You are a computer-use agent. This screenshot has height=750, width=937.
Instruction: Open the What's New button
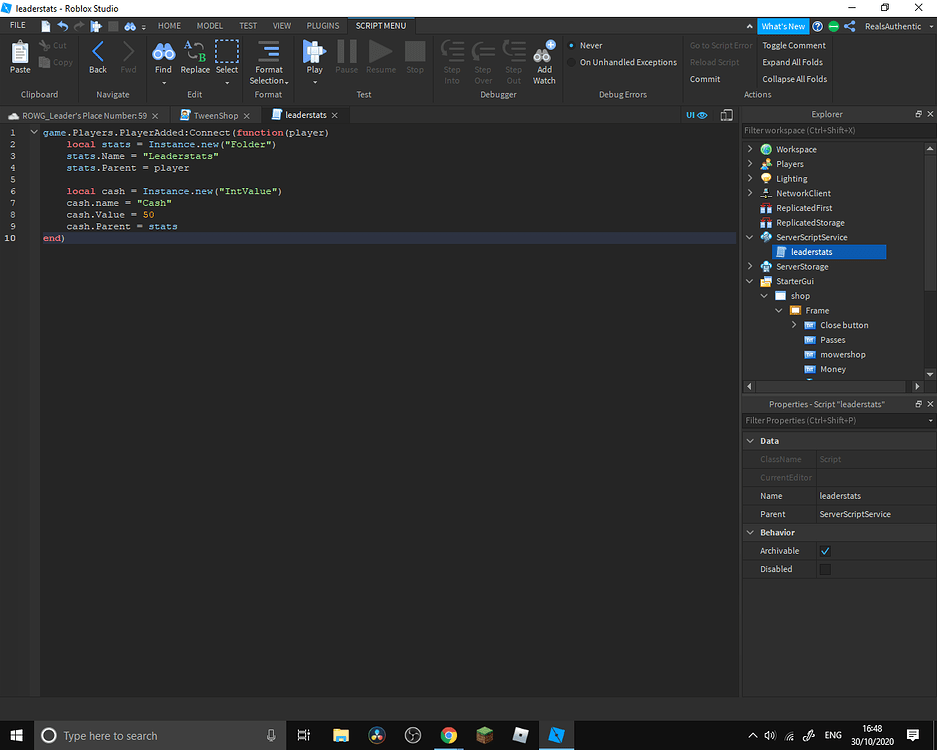(x=783, y=26)
